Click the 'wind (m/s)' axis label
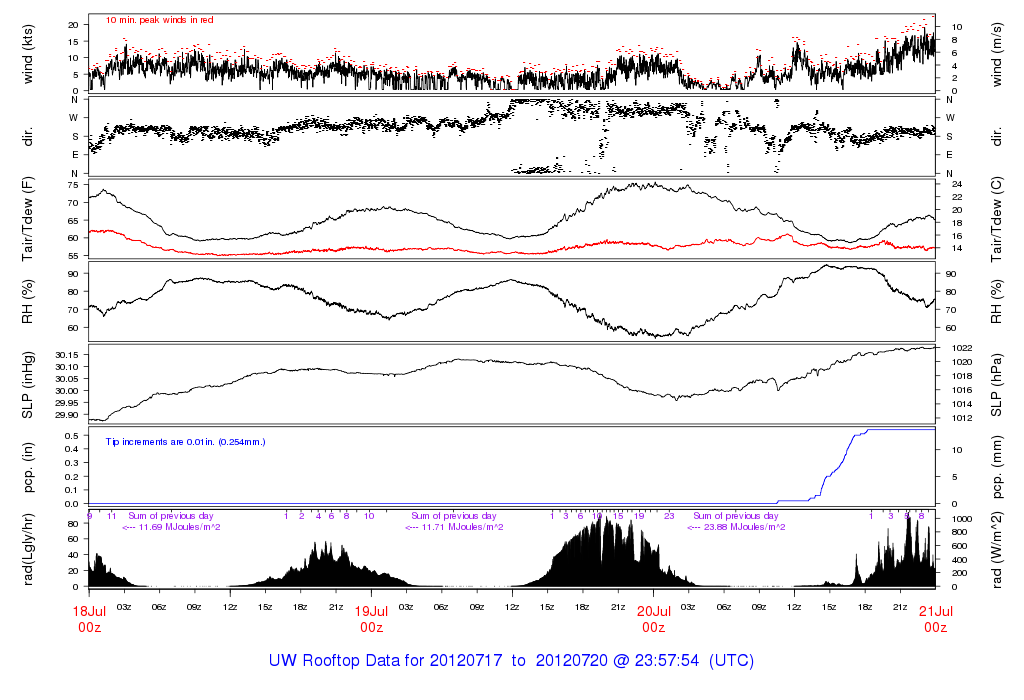Screen dimensions: 1024x700 point(997,54)
